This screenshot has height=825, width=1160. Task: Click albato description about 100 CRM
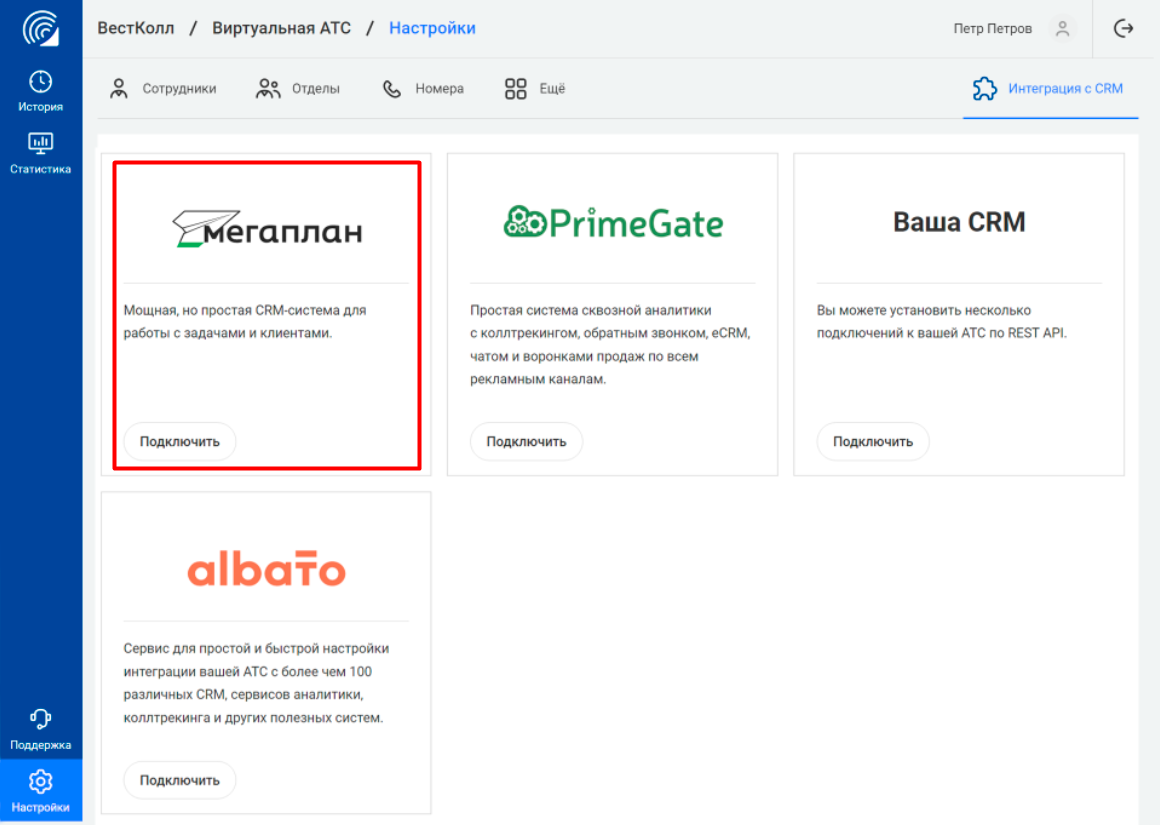coord(256,683)
